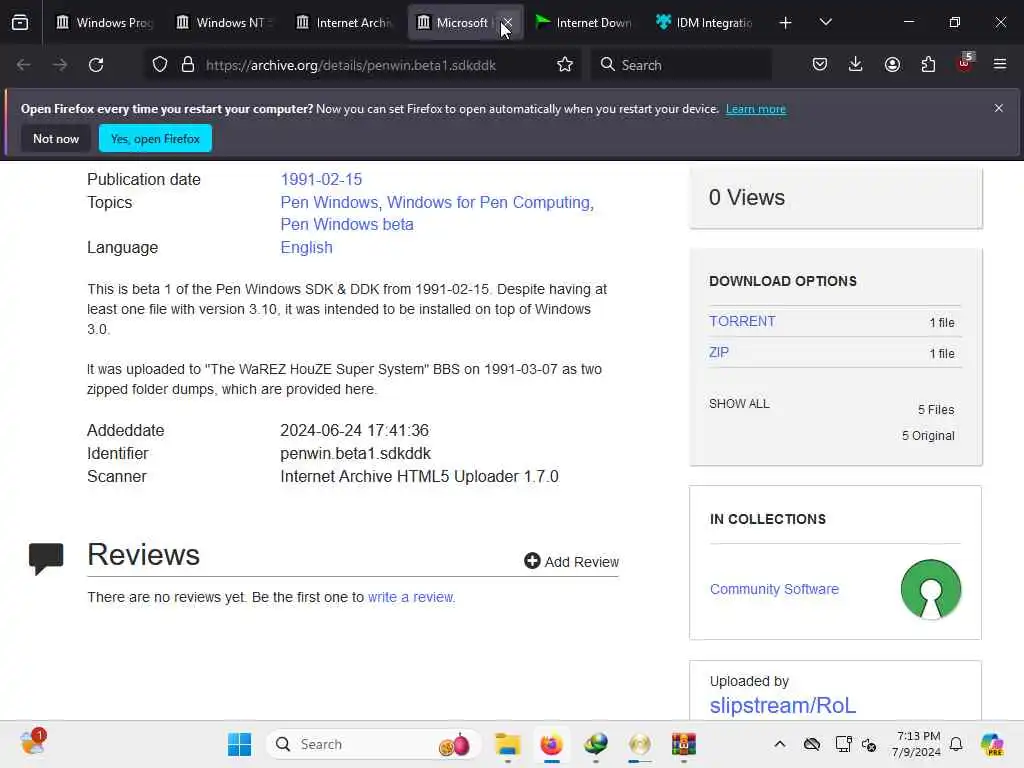Click the Firefox Search box
Screen dimensions: 1024x768
(682, 65)
